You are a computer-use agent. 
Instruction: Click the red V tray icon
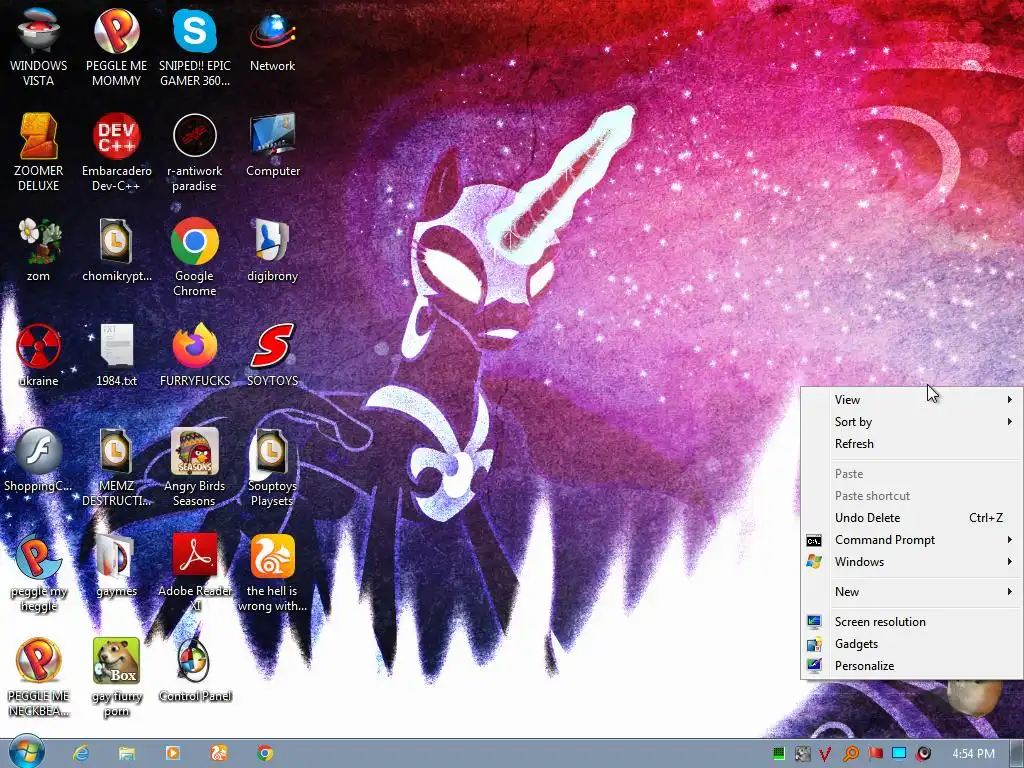click(x=825, y=754)
